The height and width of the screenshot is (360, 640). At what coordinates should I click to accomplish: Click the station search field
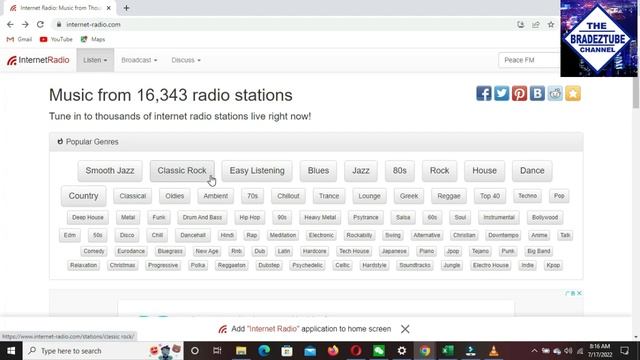click(529, 60)
